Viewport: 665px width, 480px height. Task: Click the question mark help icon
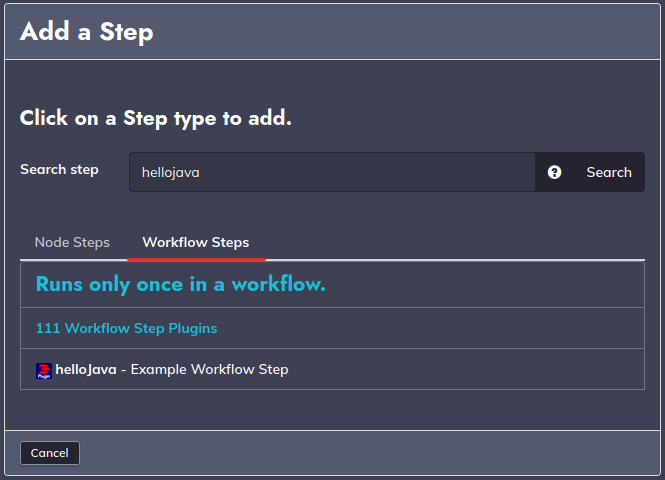554,172
